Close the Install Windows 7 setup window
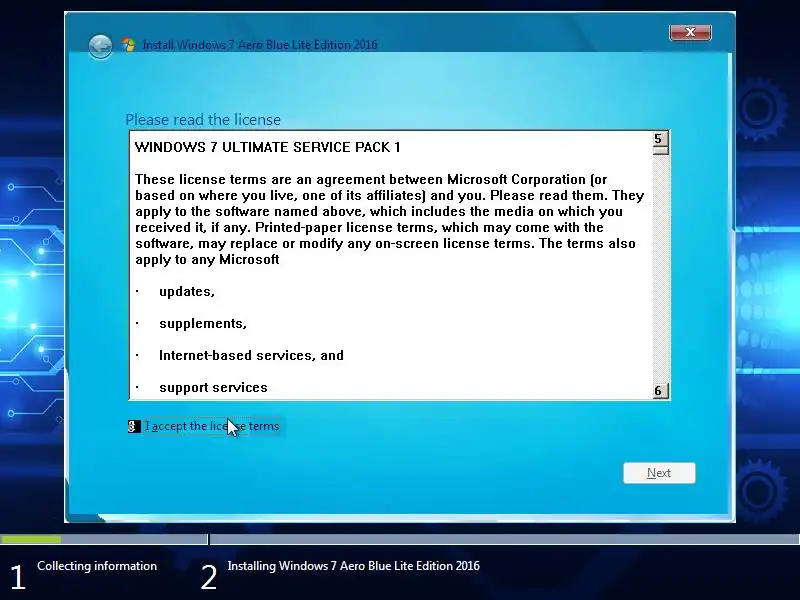The width and height of the screenshot is (800, 600). pos(690,32)
